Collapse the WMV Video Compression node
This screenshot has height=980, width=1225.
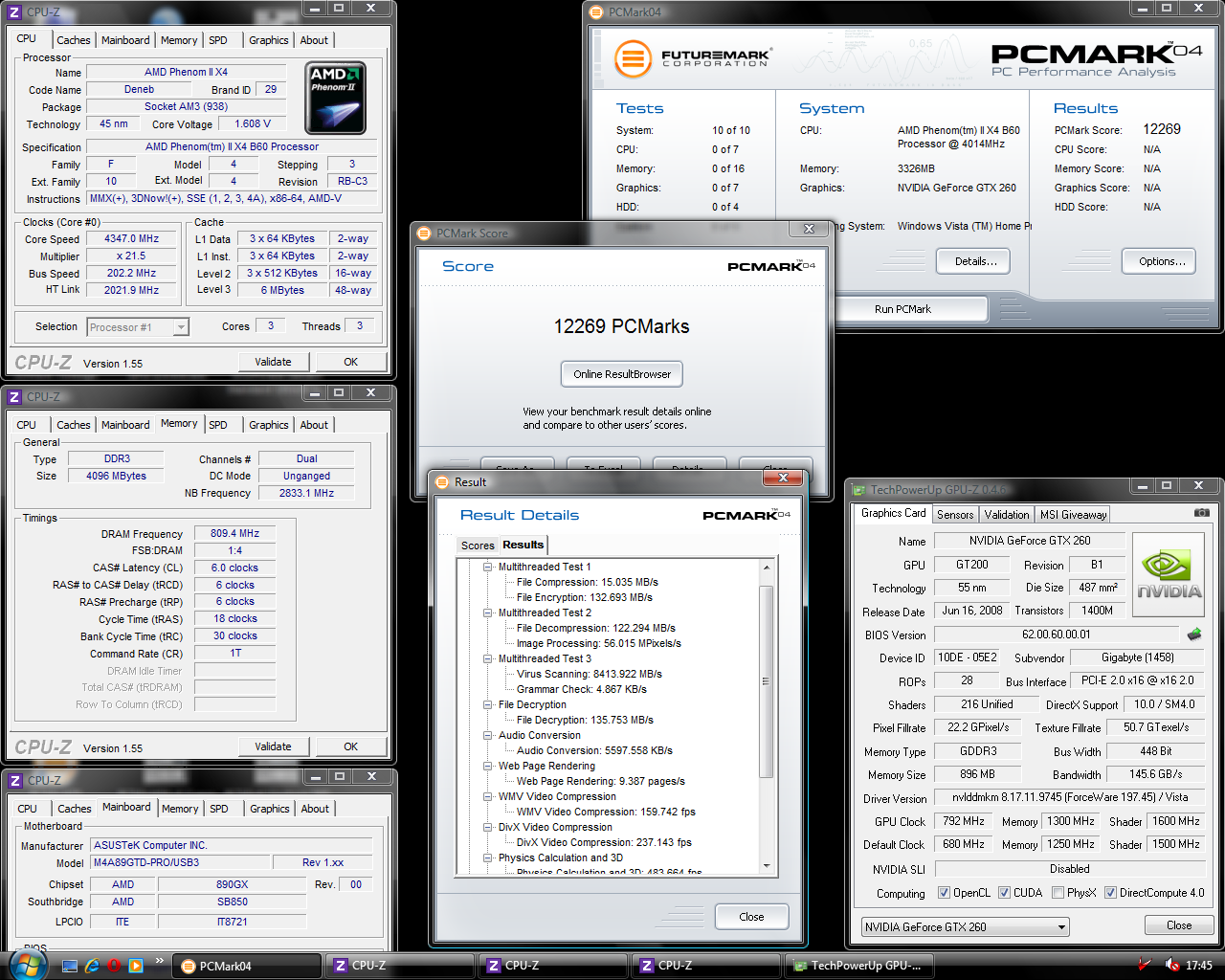pyautogui.click(x=488, y=796)
